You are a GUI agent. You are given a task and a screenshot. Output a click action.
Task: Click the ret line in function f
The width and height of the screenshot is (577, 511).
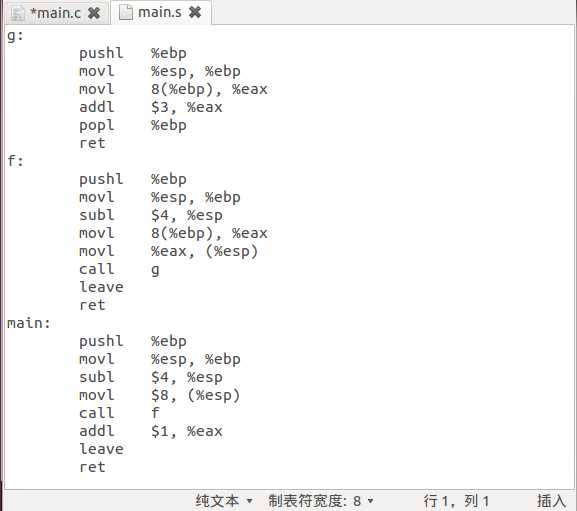[92, 305]
